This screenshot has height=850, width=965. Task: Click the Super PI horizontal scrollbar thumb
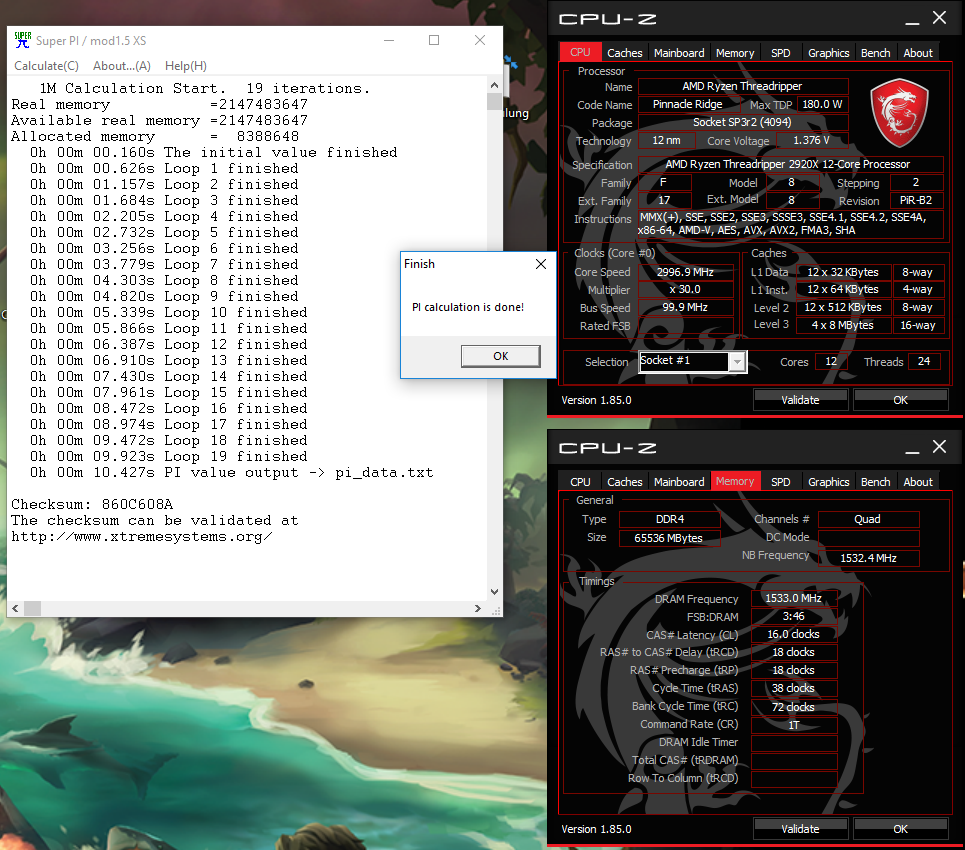click(x=32, y=608)
